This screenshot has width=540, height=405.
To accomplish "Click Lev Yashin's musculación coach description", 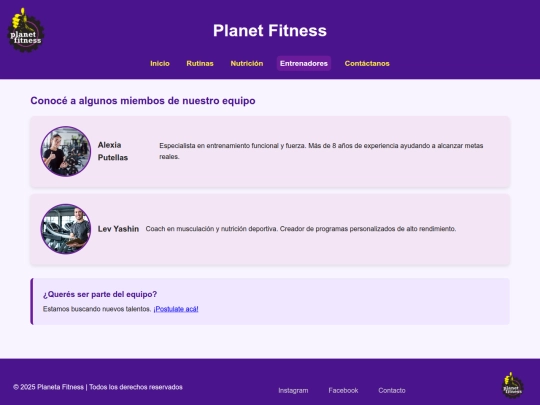I will pyautogui.click(x=301, y=229).
